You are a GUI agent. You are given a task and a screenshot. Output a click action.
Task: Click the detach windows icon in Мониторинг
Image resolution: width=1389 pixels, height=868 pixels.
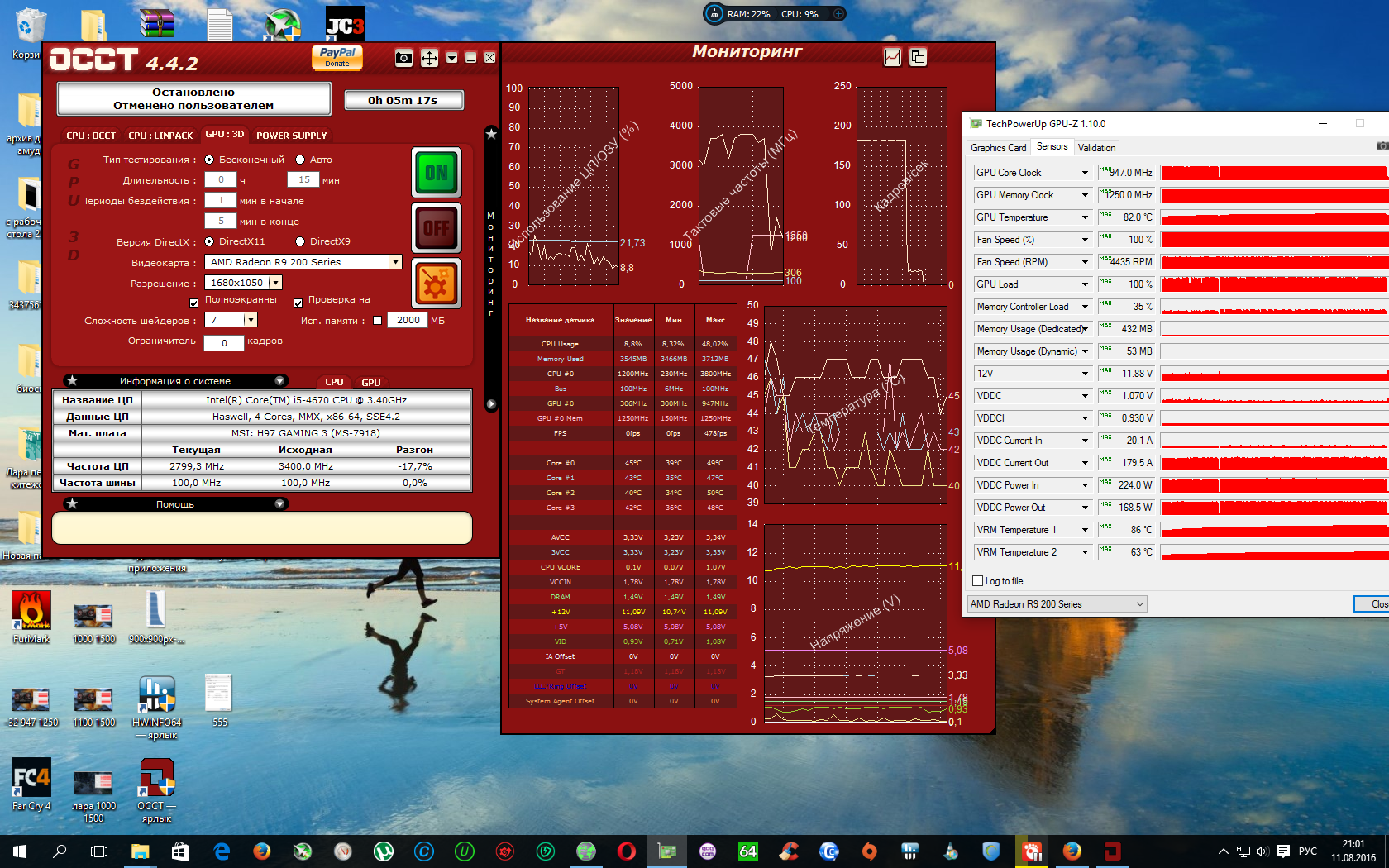coord(918,57)
